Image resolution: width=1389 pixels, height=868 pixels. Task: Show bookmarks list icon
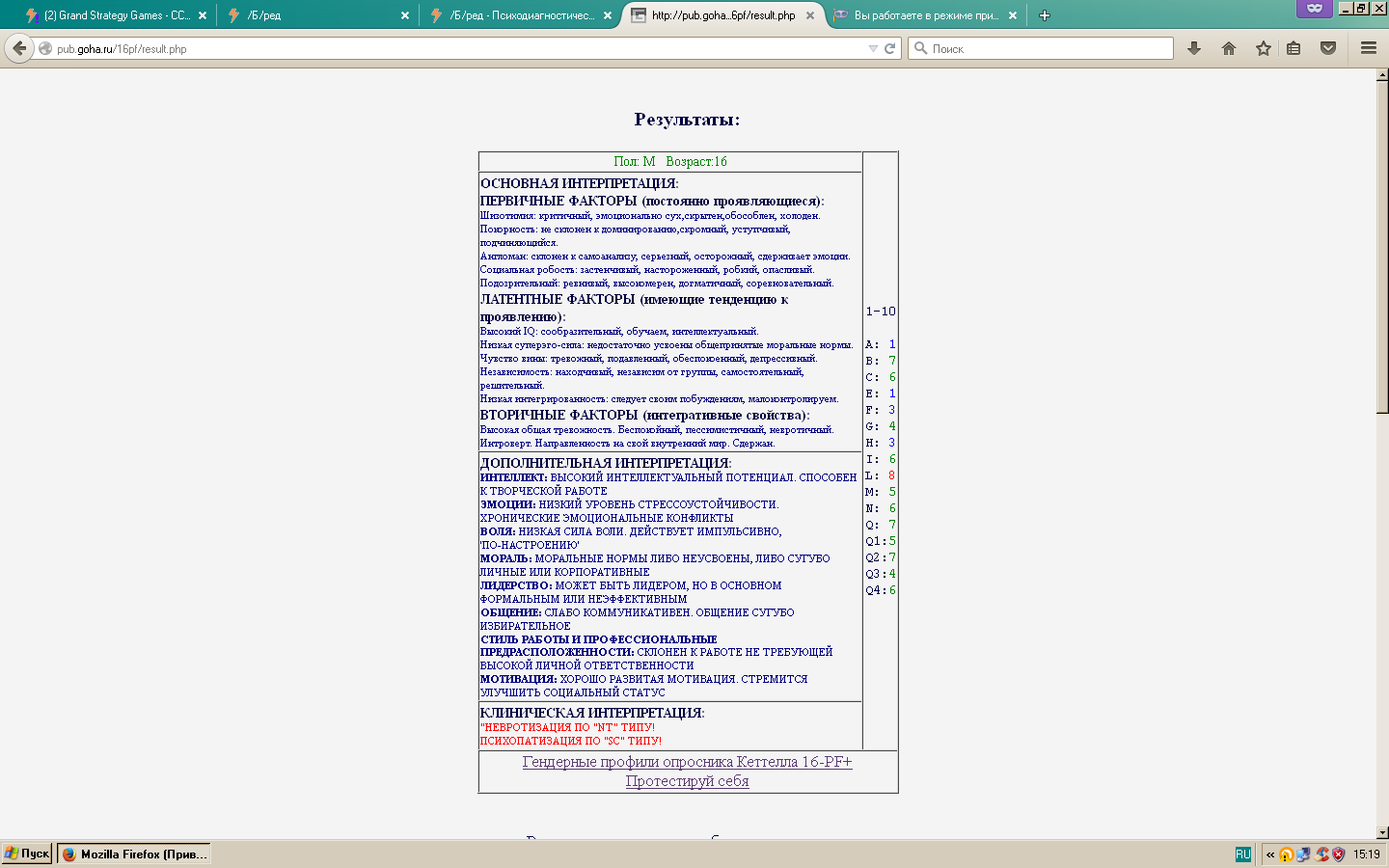pyautogui.click(x=1294, y=48)
